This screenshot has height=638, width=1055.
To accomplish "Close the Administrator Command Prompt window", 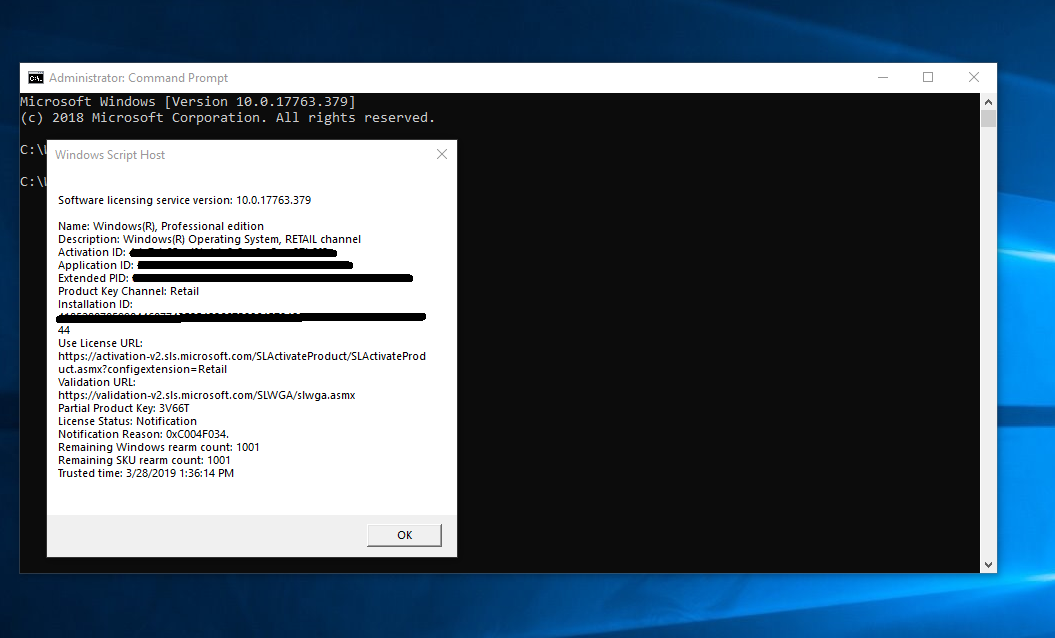I will point(974,77).
